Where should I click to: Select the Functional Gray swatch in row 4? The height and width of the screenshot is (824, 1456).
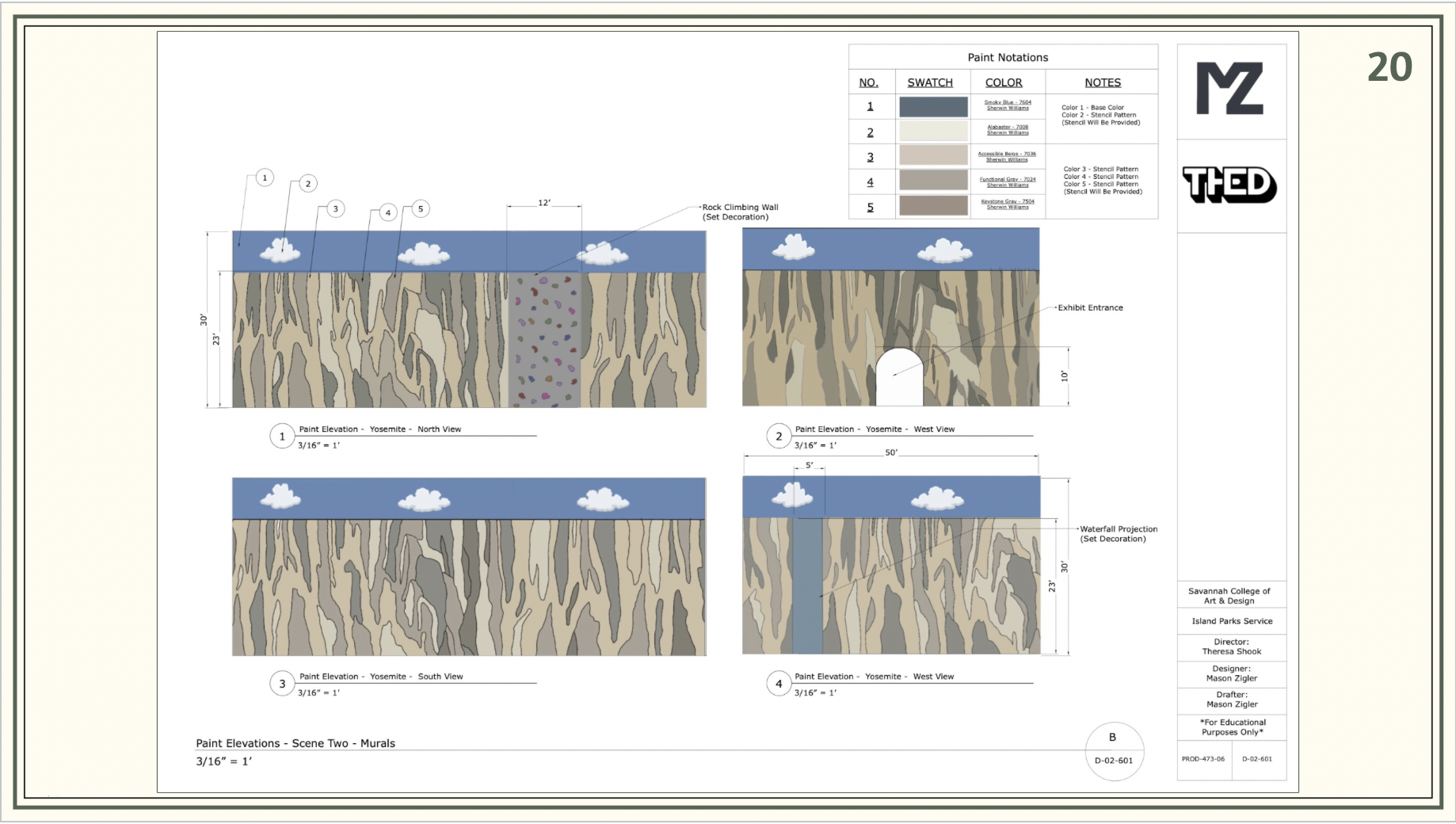coord(933,180)
